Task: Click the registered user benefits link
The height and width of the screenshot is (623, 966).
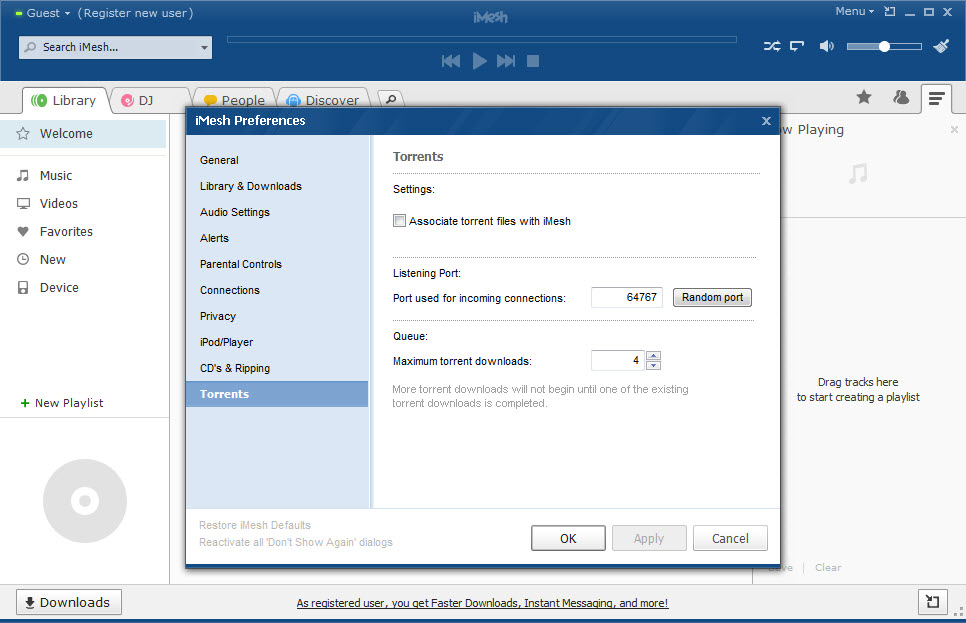Action: 482,603
